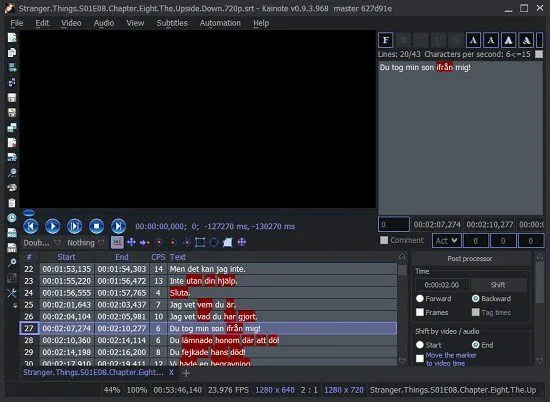Open the Nothing dropdown
Screen dimensions: 550x402
86,242
